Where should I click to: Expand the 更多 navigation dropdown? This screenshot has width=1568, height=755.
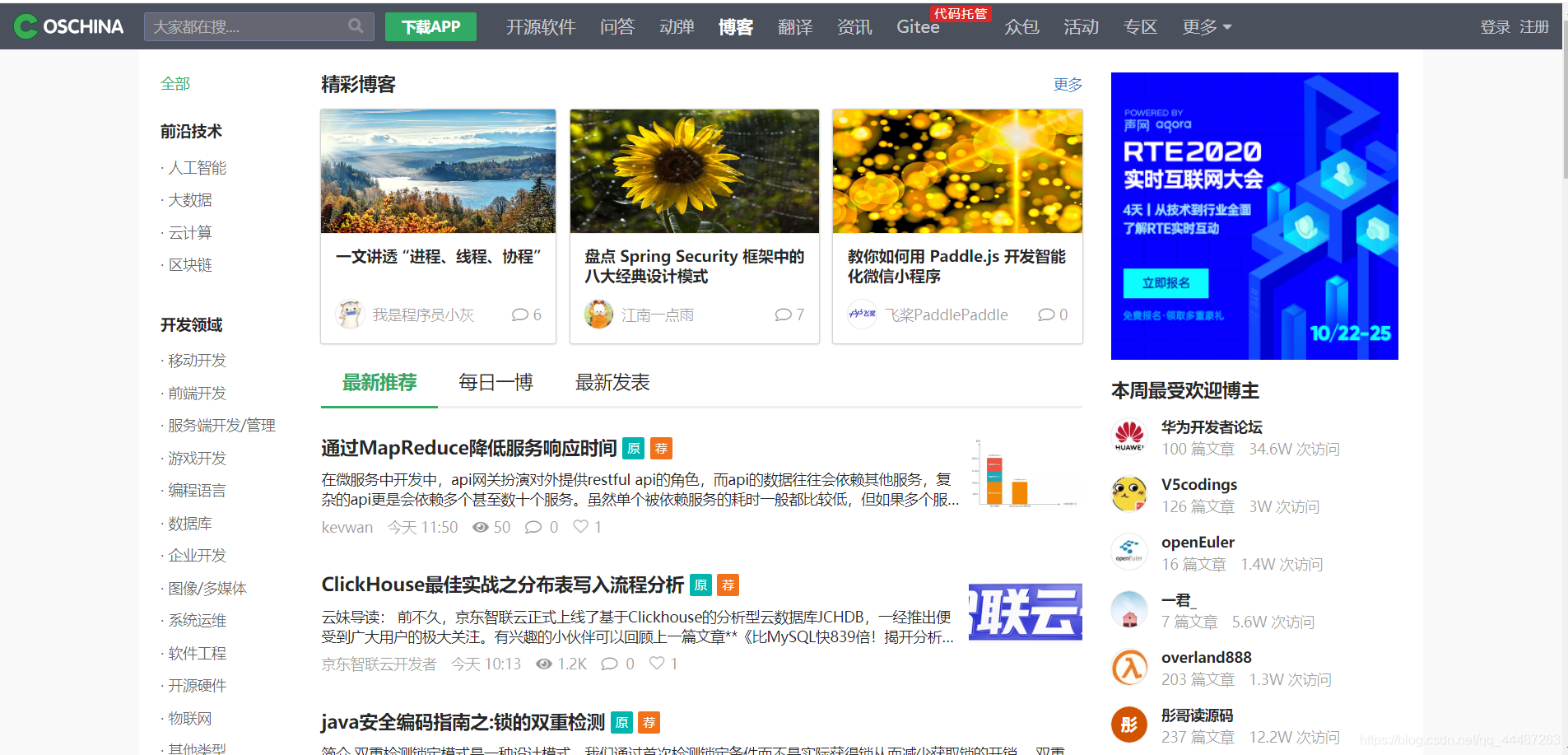(x=1207, y=27)
